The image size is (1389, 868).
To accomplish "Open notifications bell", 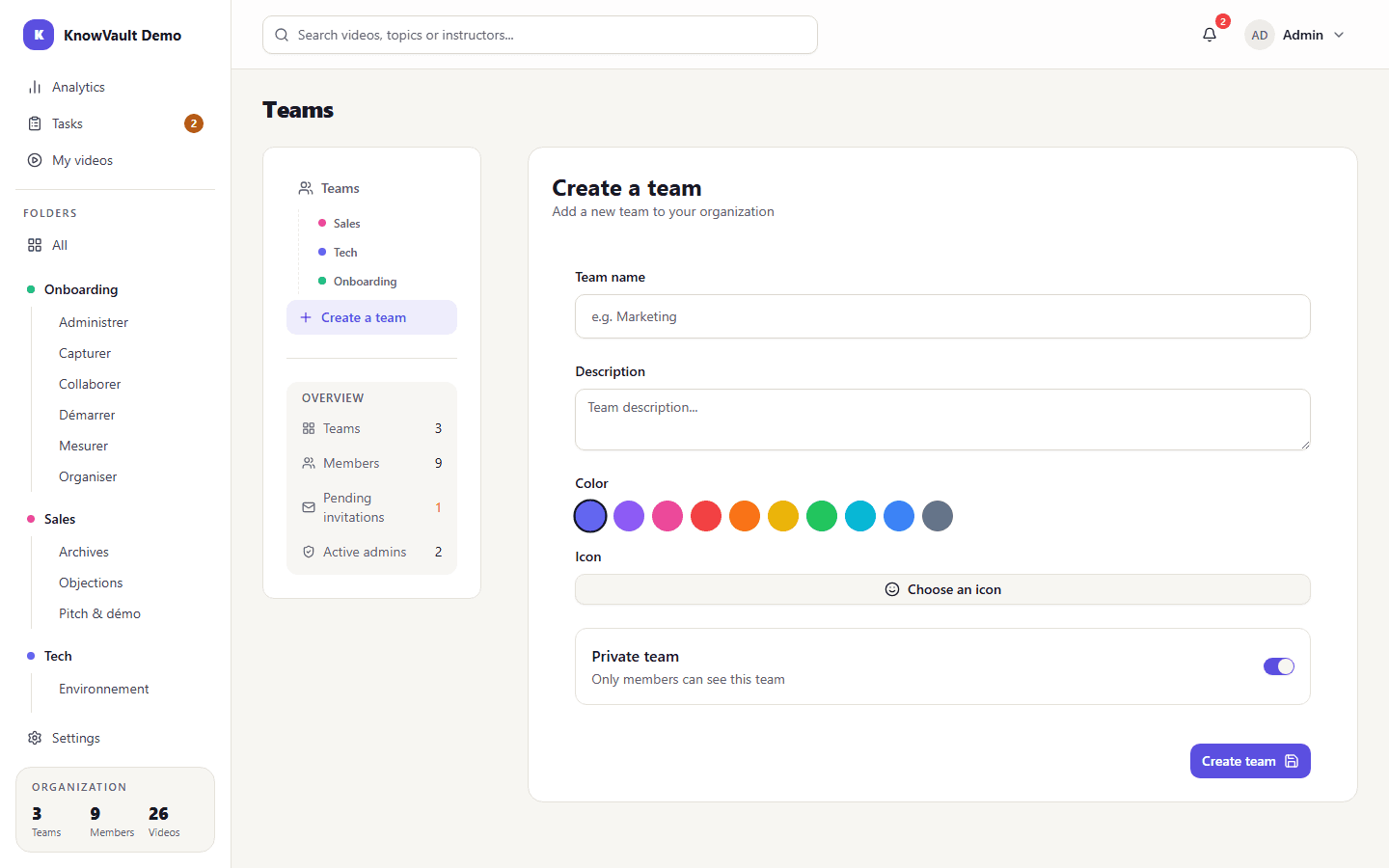I will [x=1210, y=35].
